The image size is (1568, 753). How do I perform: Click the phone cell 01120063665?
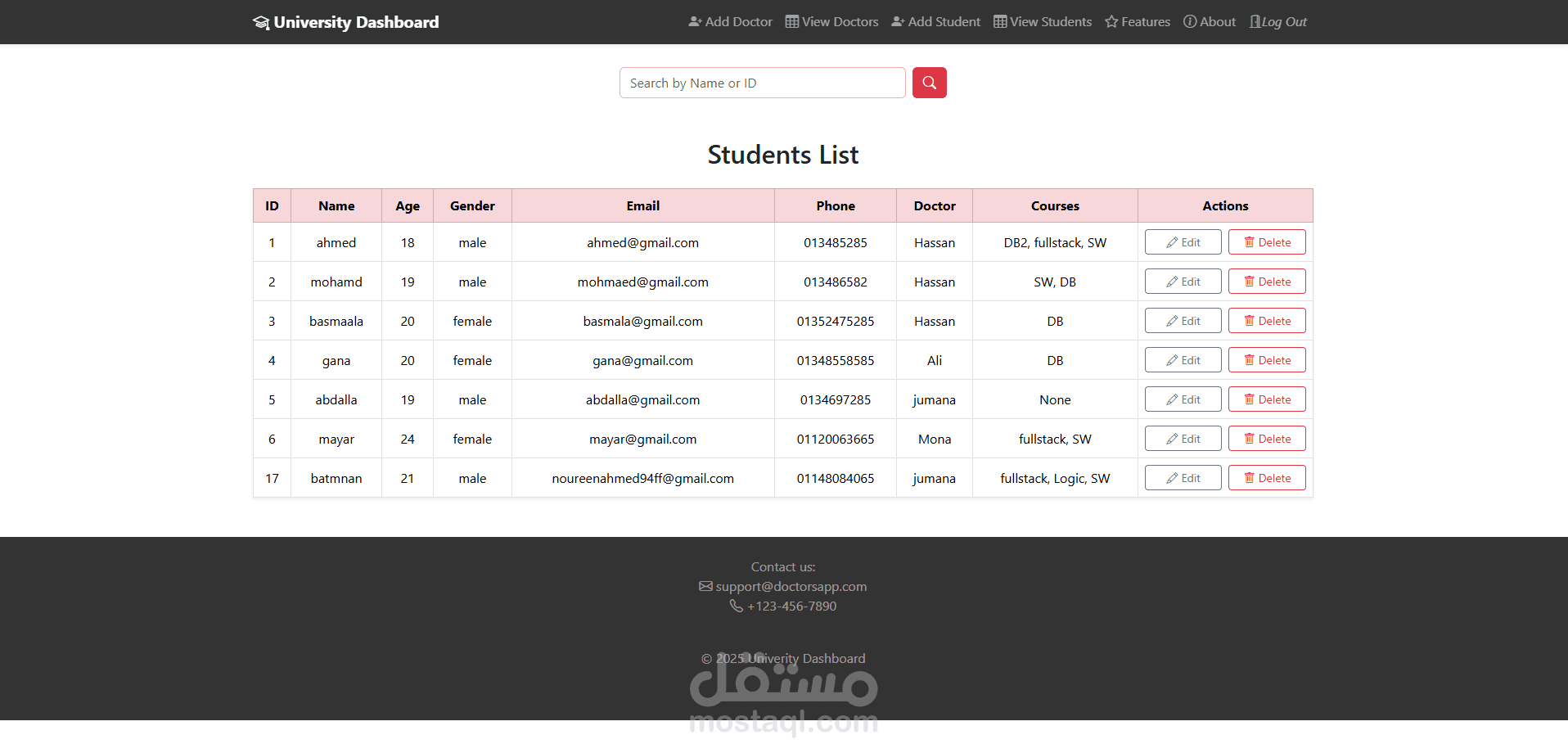click(x=836, y=439)
